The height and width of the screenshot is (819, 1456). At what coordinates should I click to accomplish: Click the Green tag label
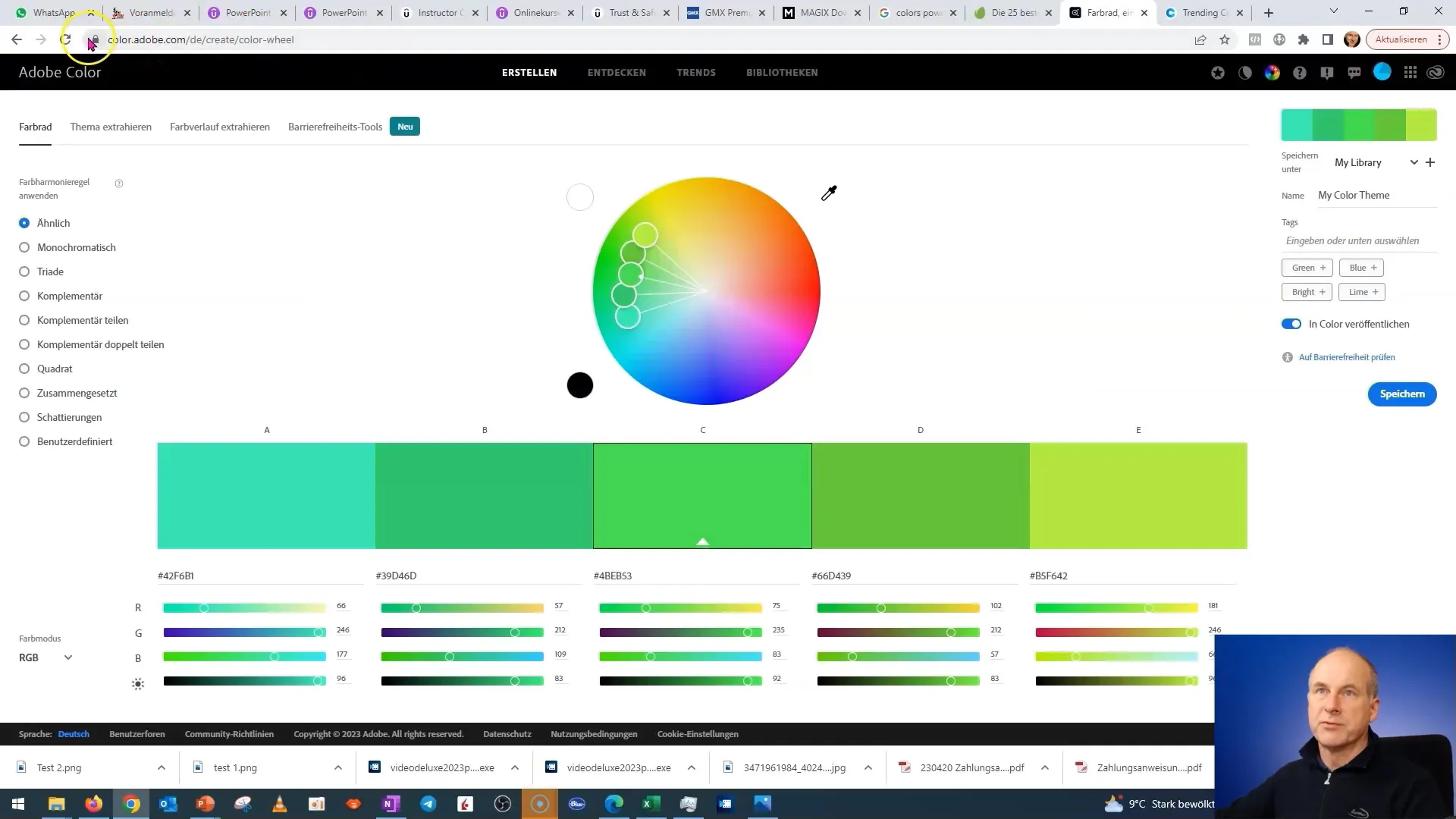pos(1303,267)
